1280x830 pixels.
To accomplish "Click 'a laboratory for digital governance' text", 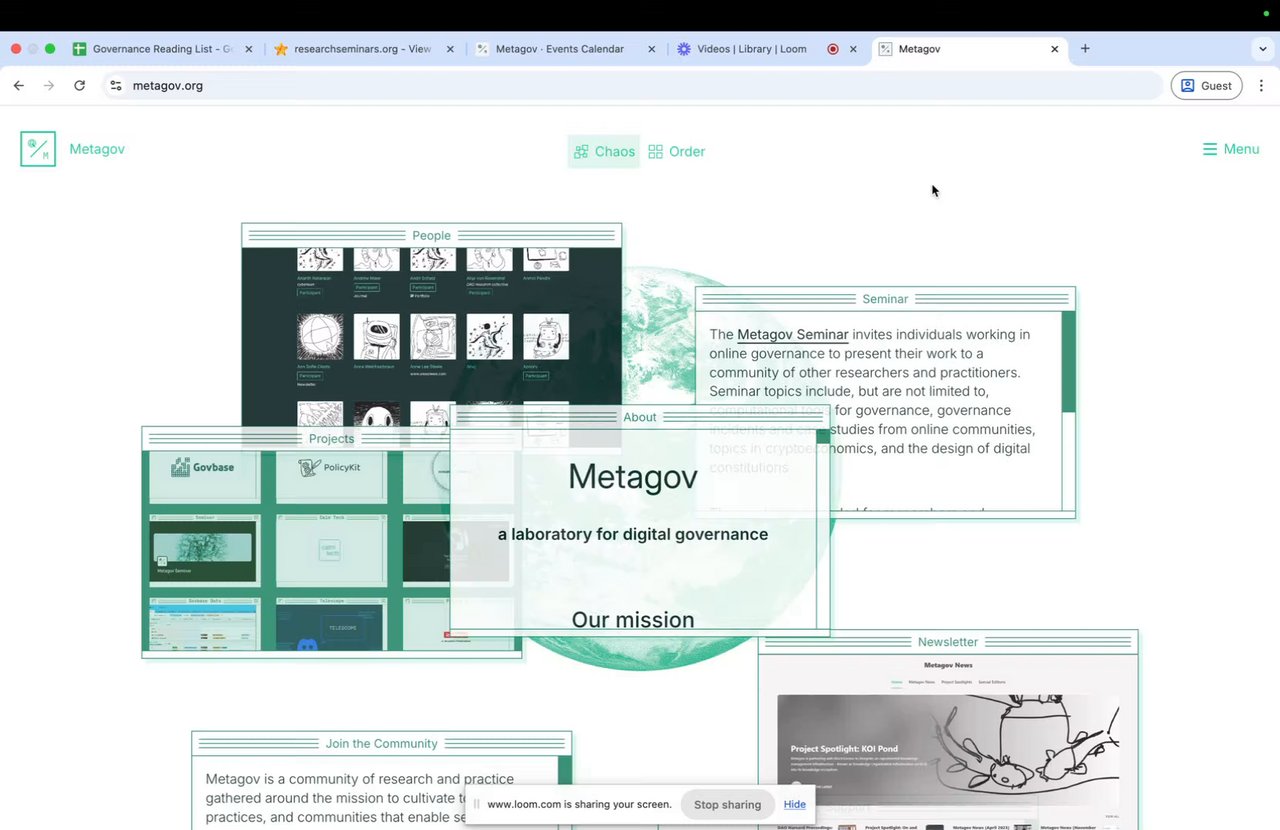I will tap(633, 534).
